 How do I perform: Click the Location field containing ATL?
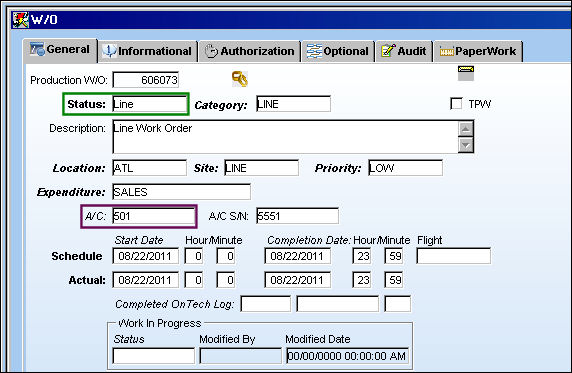coord(150,168)
